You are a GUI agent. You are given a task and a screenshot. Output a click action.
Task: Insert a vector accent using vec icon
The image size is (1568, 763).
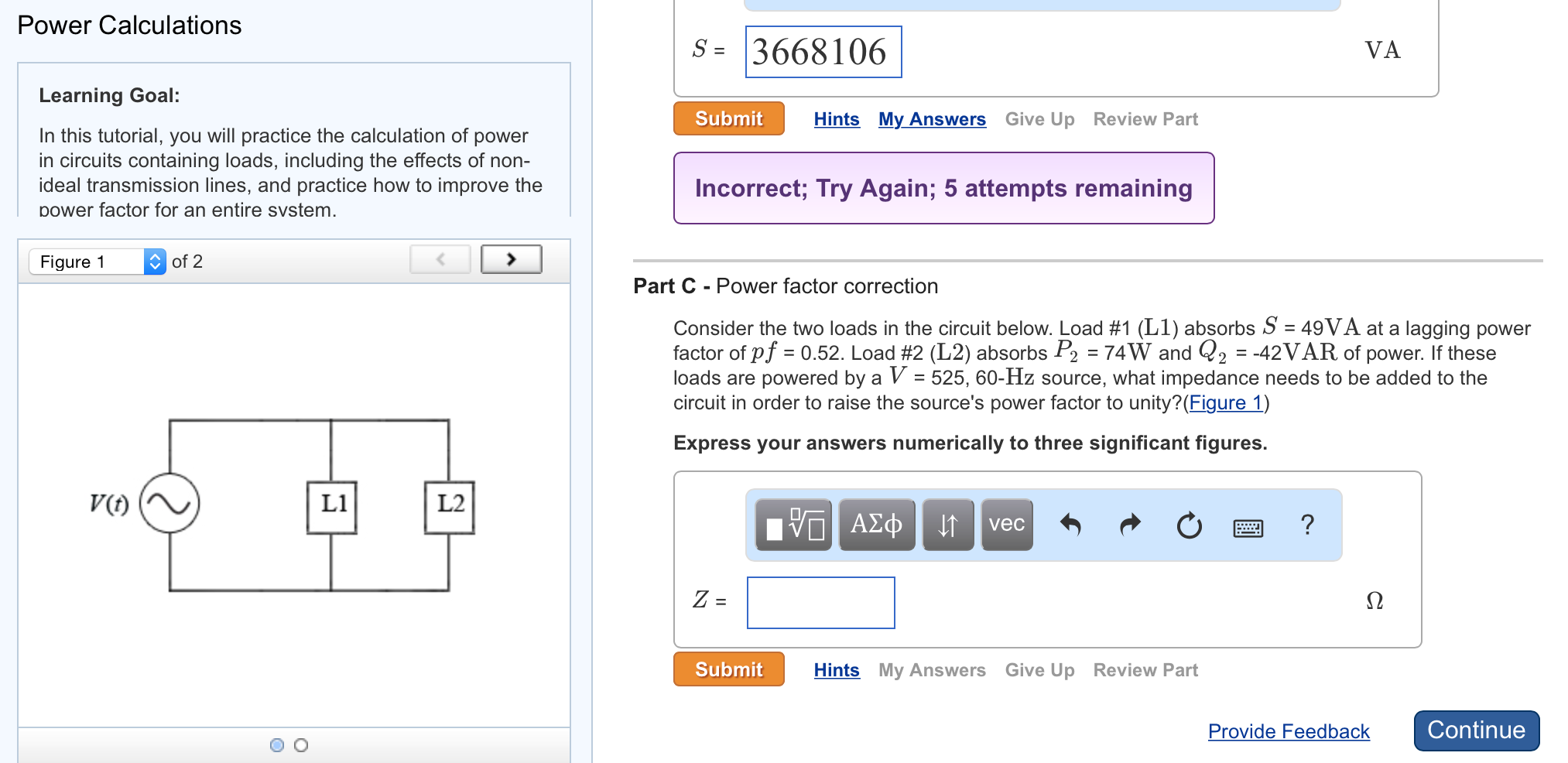(x=1006, y=525)
